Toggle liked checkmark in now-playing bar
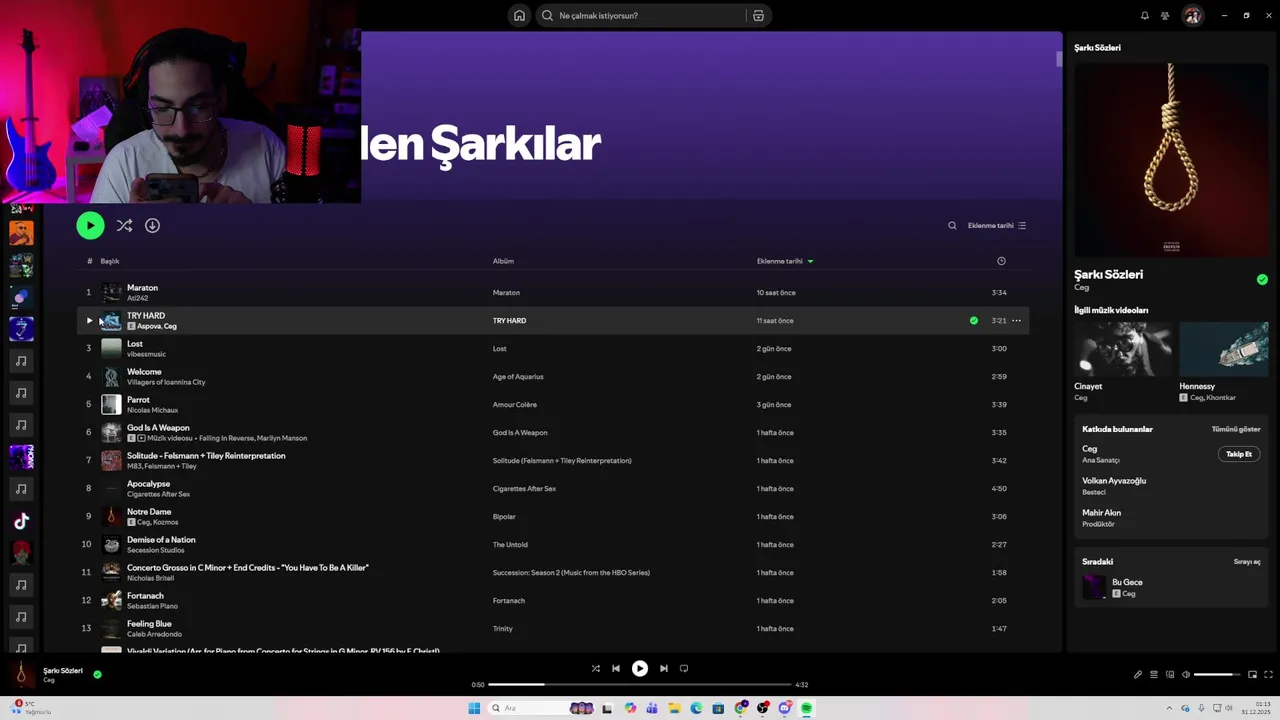This screenshot has height=720, width=1280. point(97,674)
